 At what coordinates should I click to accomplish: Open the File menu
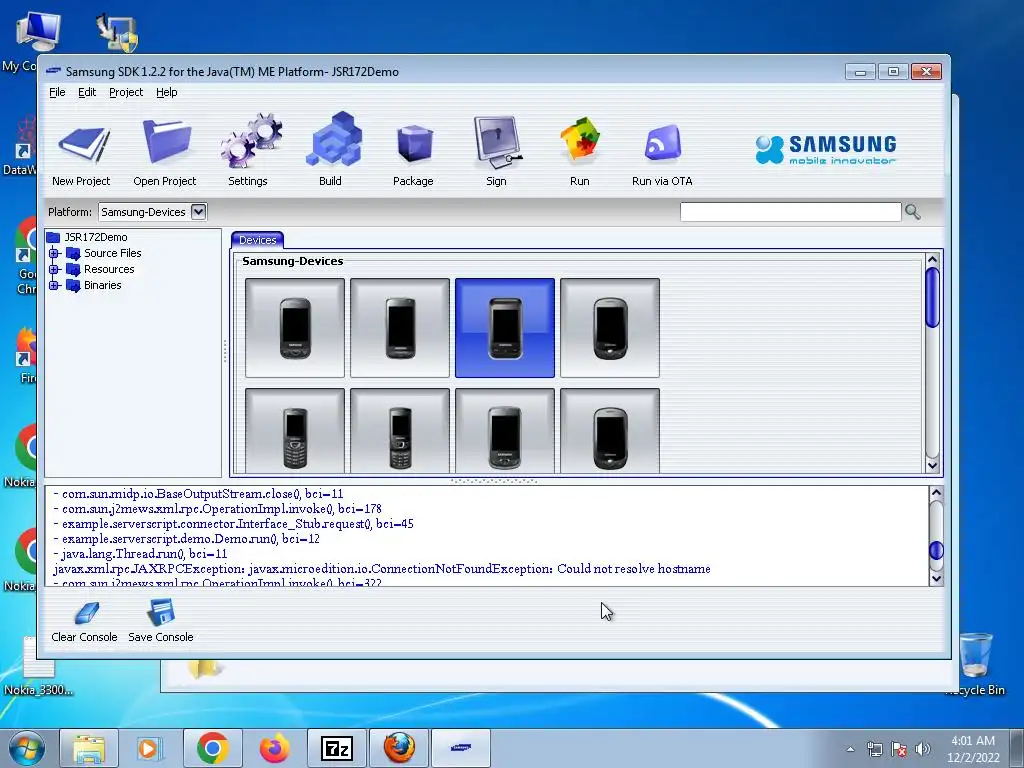(57, 92)
